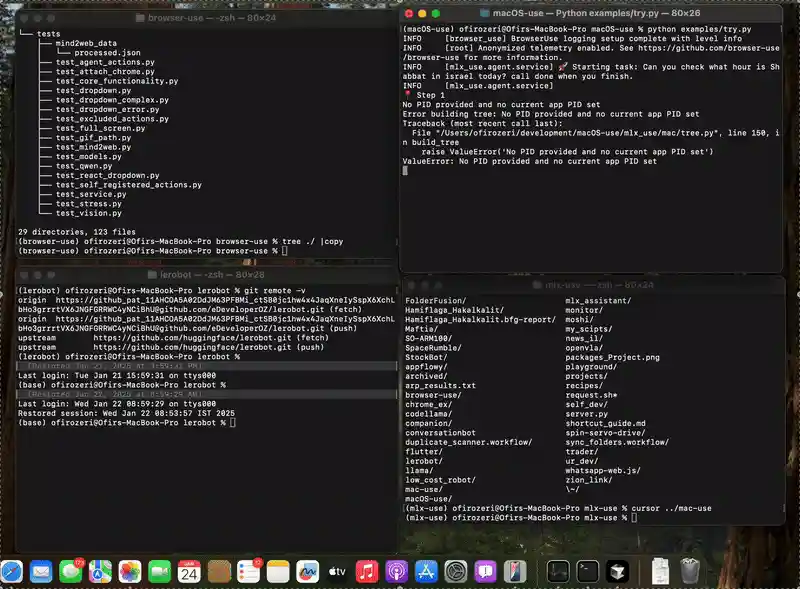This screenshot has width=800, height=589.
Task: Open the Cursor cube icon in dock
Action: click(x=617, y=571)
